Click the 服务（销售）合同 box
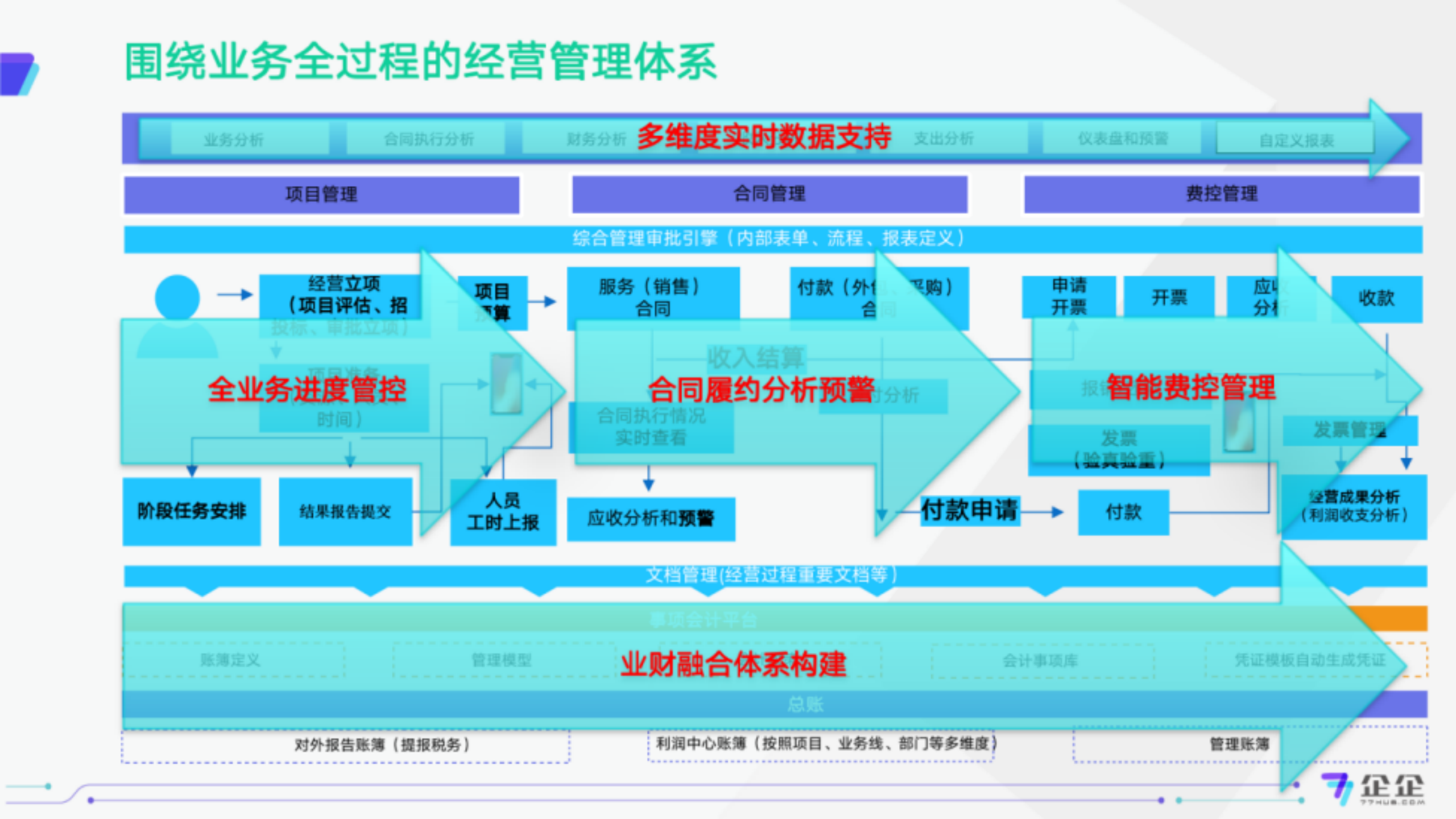 (x=652, y=297)
